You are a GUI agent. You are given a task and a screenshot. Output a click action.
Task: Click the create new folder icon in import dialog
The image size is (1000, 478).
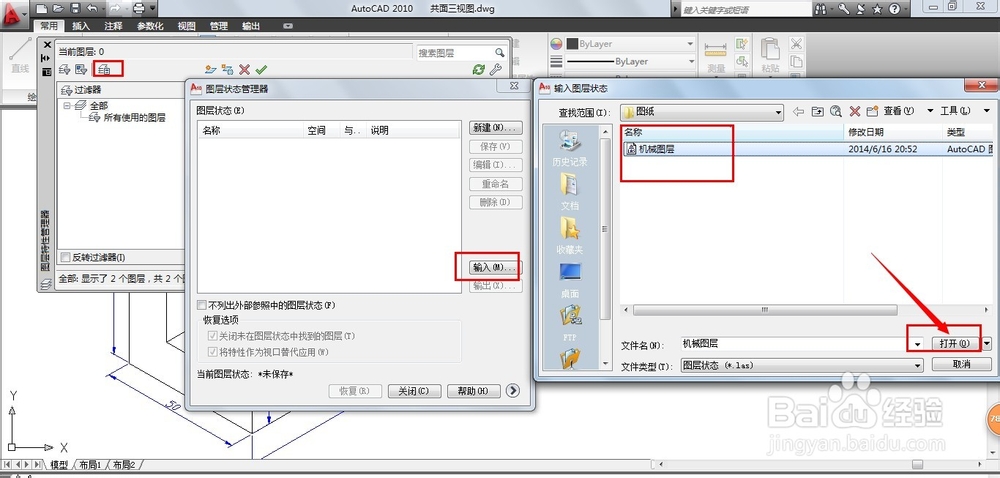[x=872, y=112]
